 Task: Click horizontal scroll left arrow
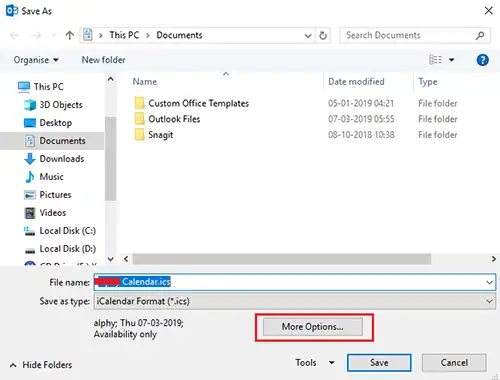[126, 259]
